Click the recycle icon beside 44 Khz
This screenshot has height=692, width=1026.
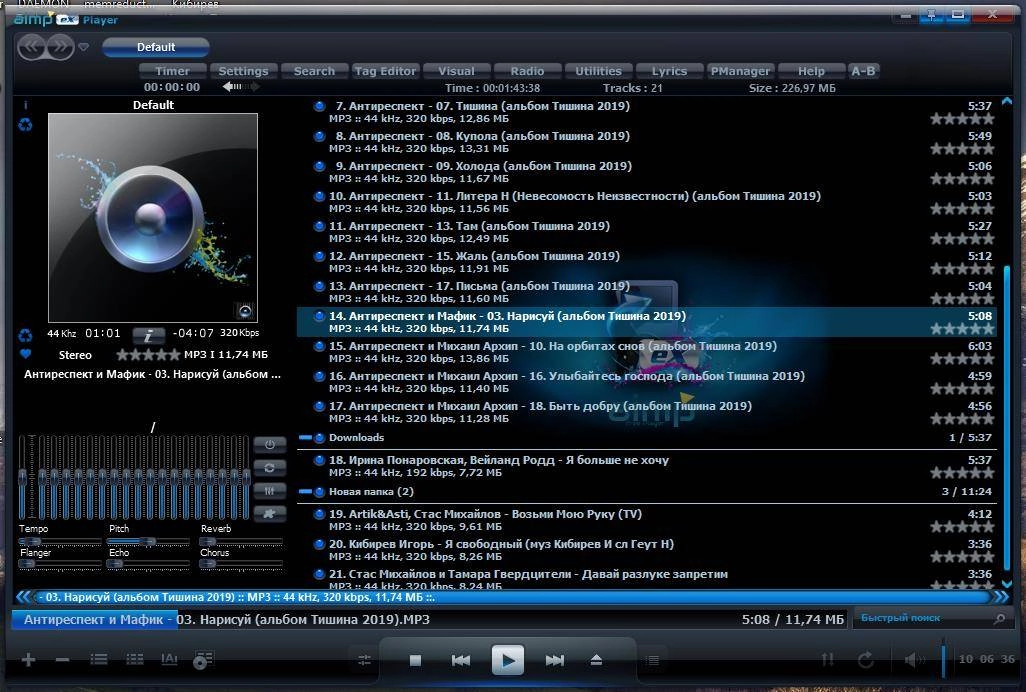[26, 336]
